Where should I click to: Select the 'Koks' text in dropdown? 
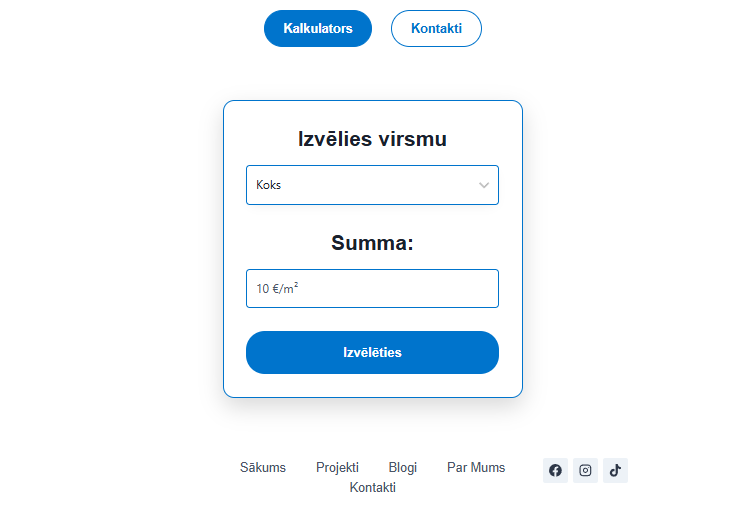pos(268,185)
